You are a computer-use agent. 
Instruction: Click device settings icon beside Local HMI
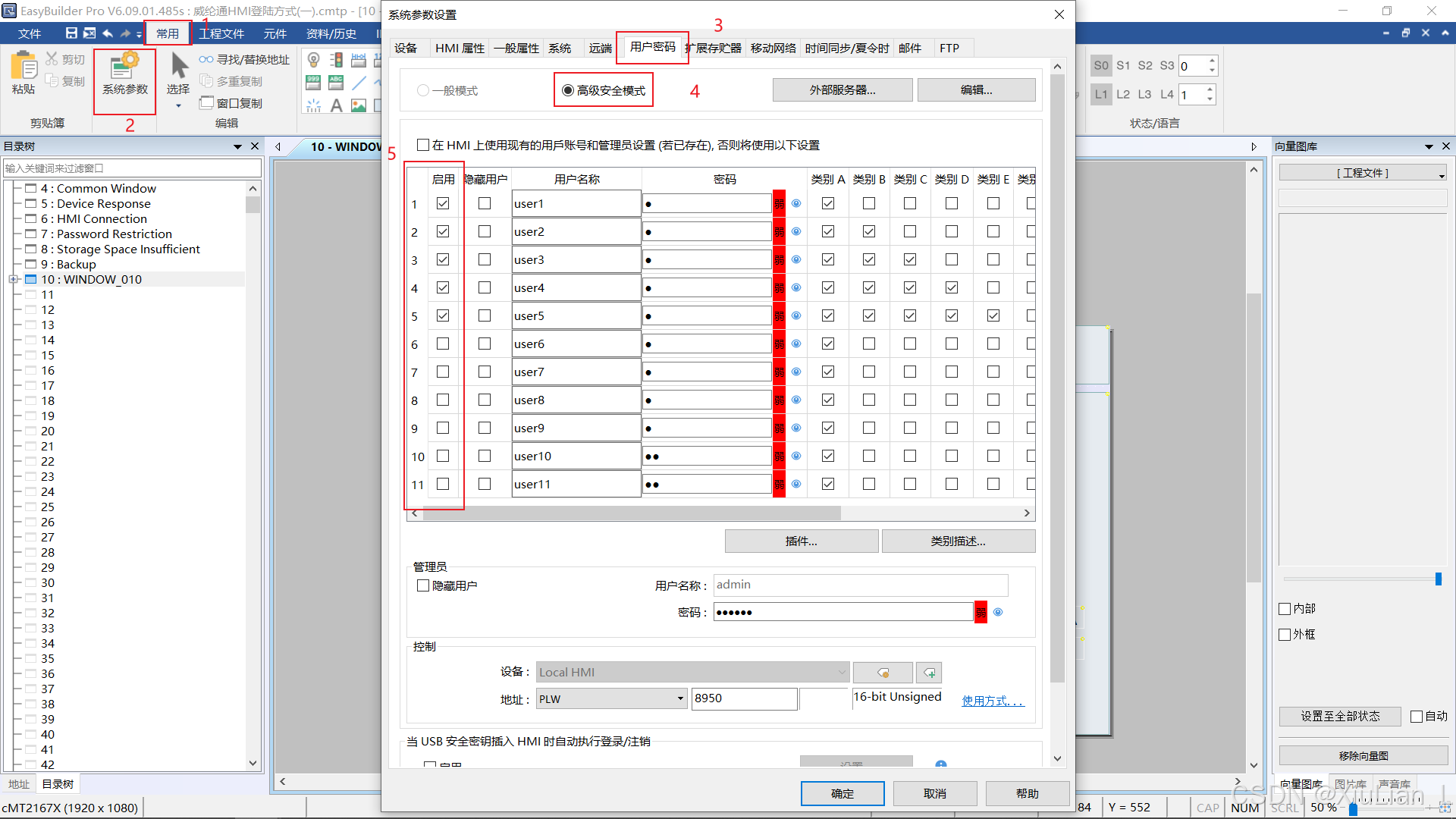pos(883,673)
